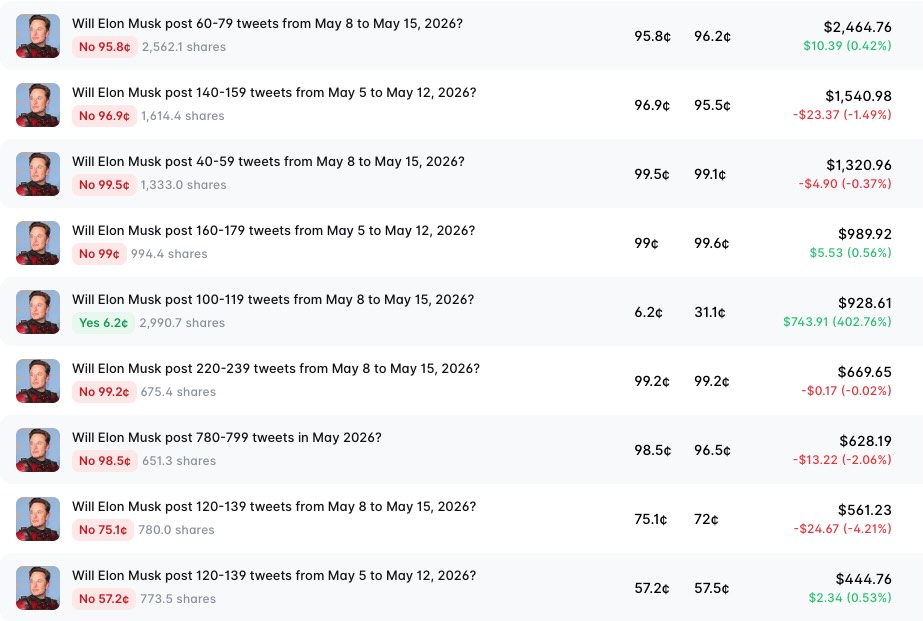Image resolution: width=923 pixels, height=621 pixels.
Task: Open '140-159 tweets from May 5 to May 12' link
Action: click(274, 92)
